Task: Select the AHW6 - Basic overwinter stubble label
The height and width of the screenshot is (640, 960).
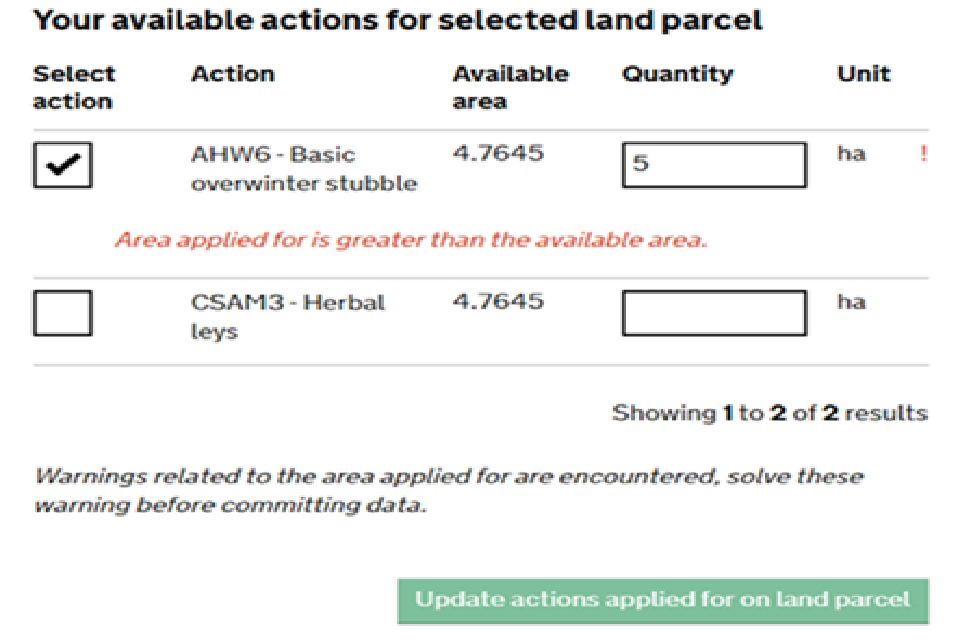Action: point(303,169)
